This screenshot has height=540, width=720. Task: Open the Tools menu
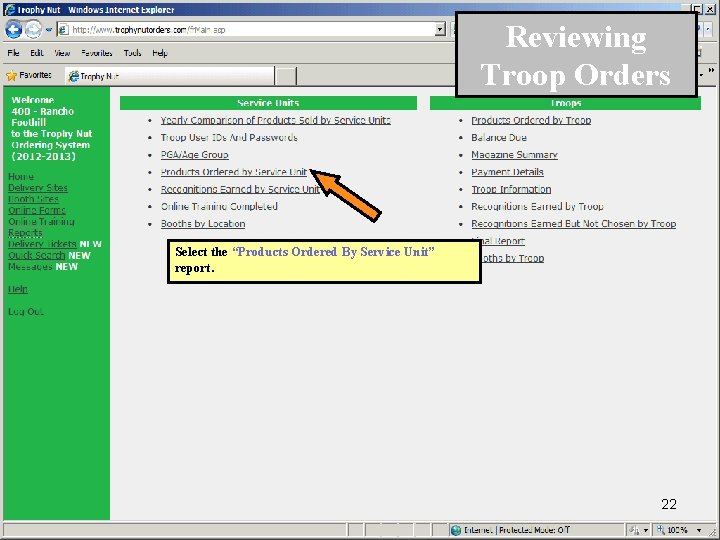point(132,53)
